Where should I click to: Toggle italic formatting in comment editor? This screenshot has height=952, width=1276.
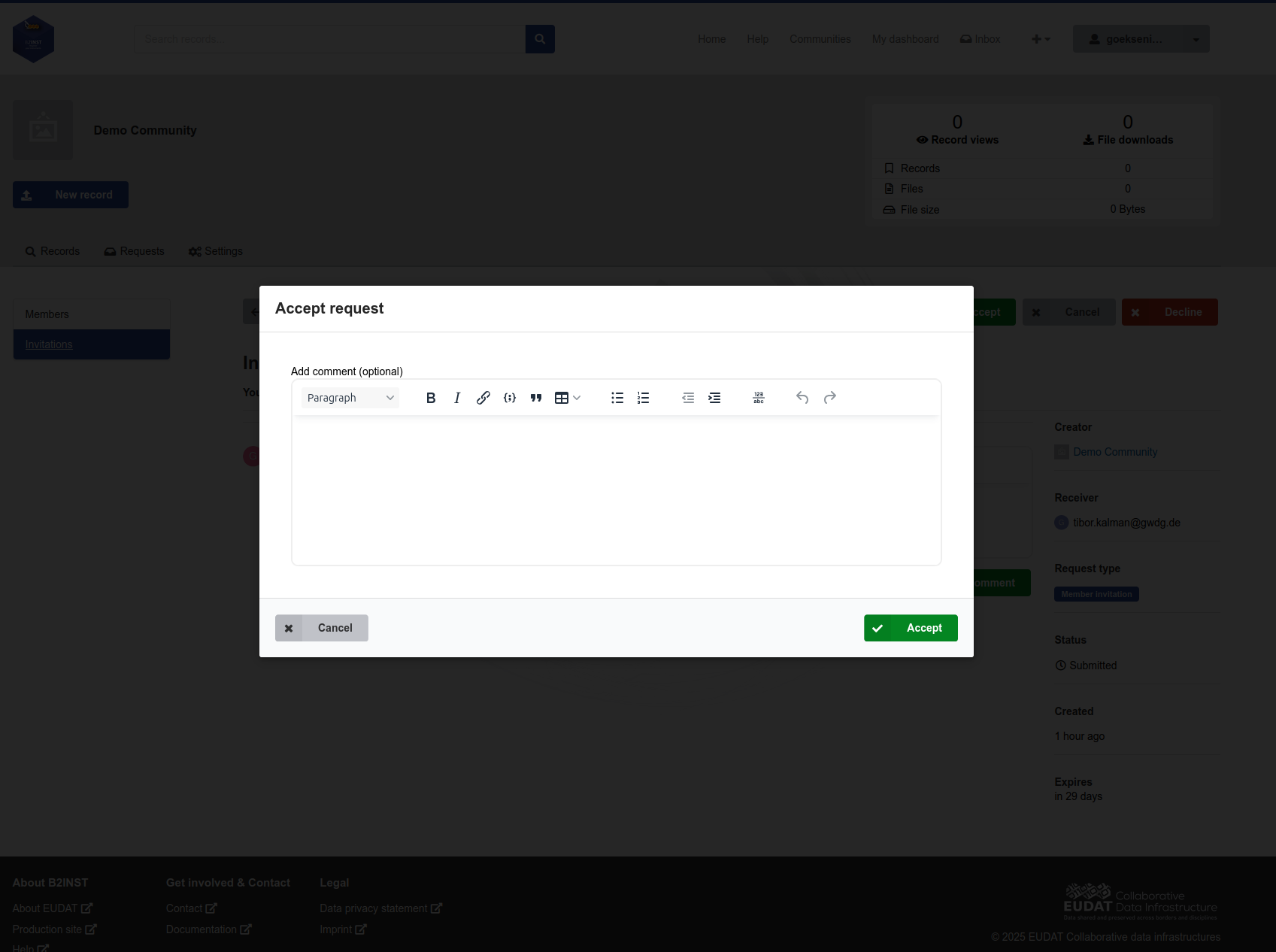coord(457,398)
